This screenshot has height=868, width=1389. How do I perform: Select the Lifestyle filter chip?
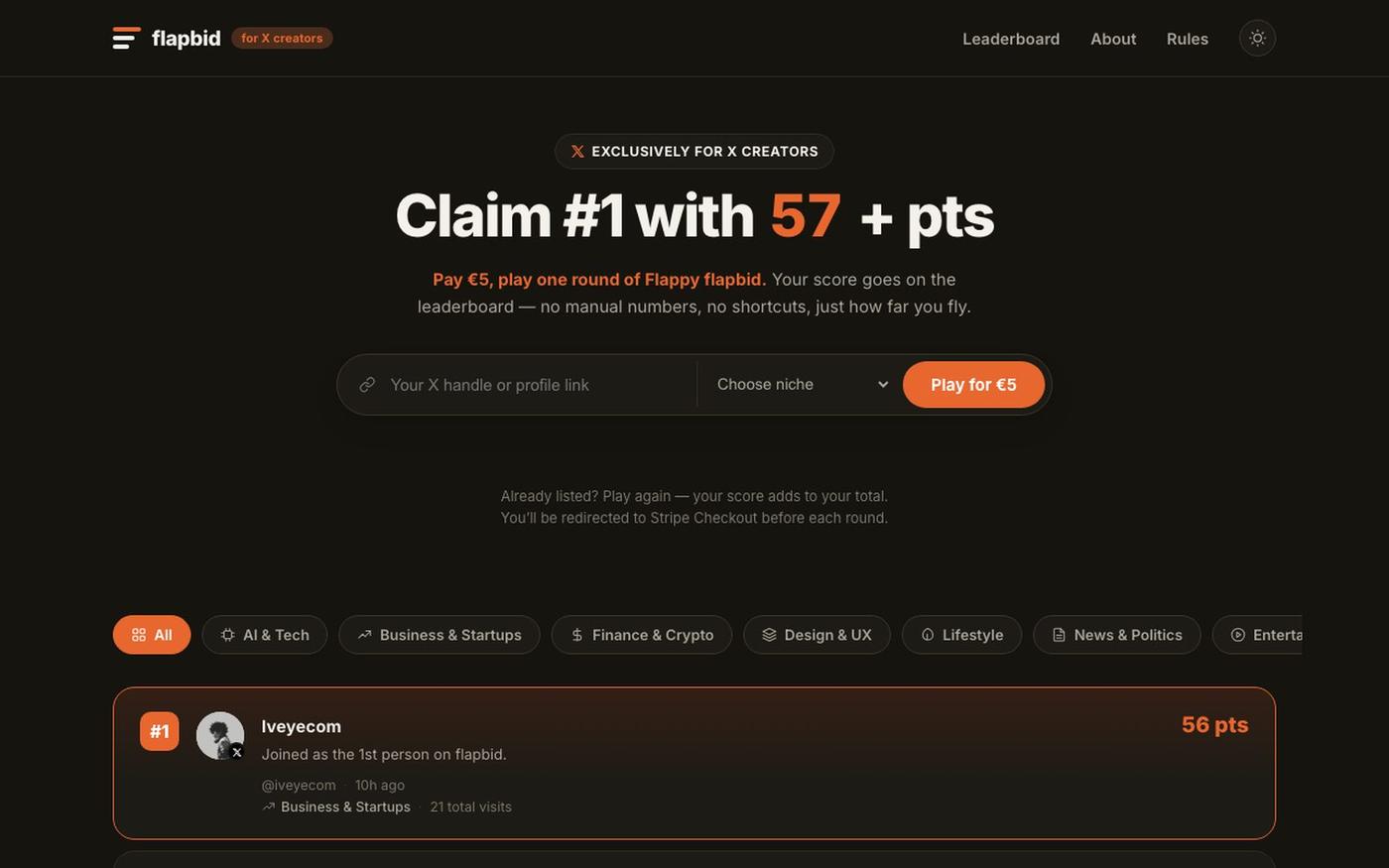click(961, 635)
